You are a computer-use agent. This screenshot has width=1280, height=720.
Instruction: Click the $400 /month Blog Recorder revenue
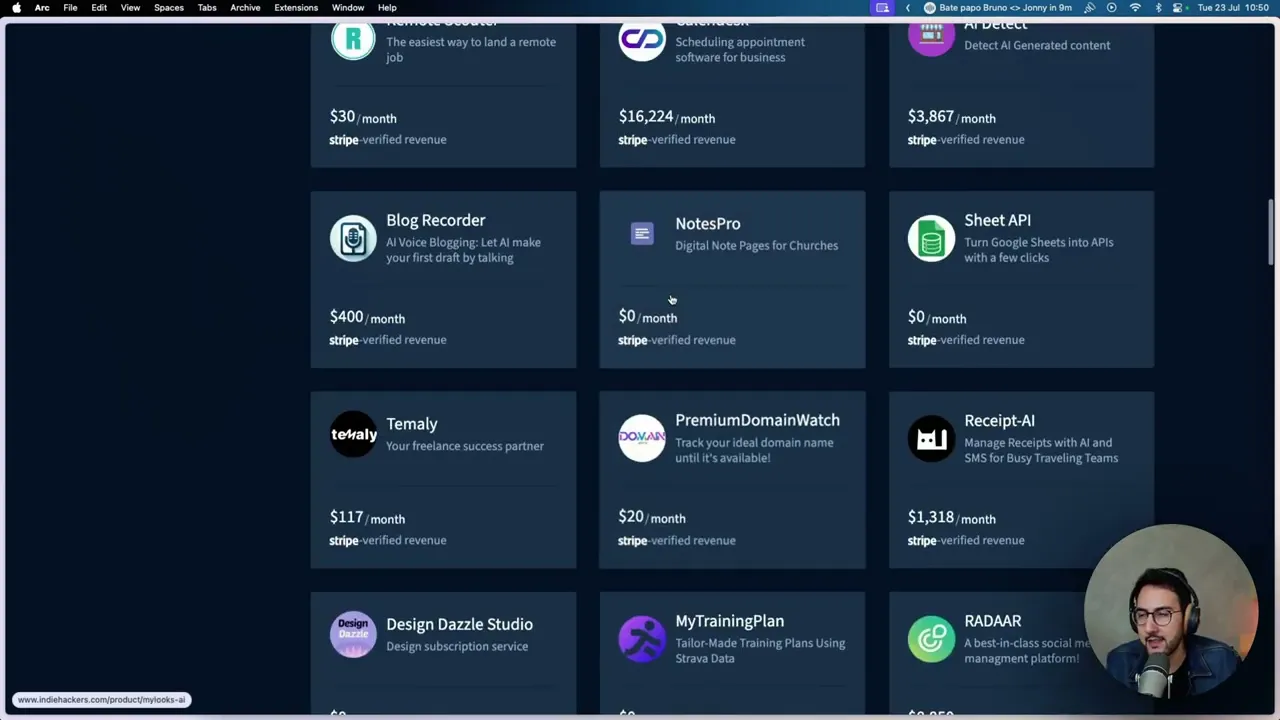[367, 317]
